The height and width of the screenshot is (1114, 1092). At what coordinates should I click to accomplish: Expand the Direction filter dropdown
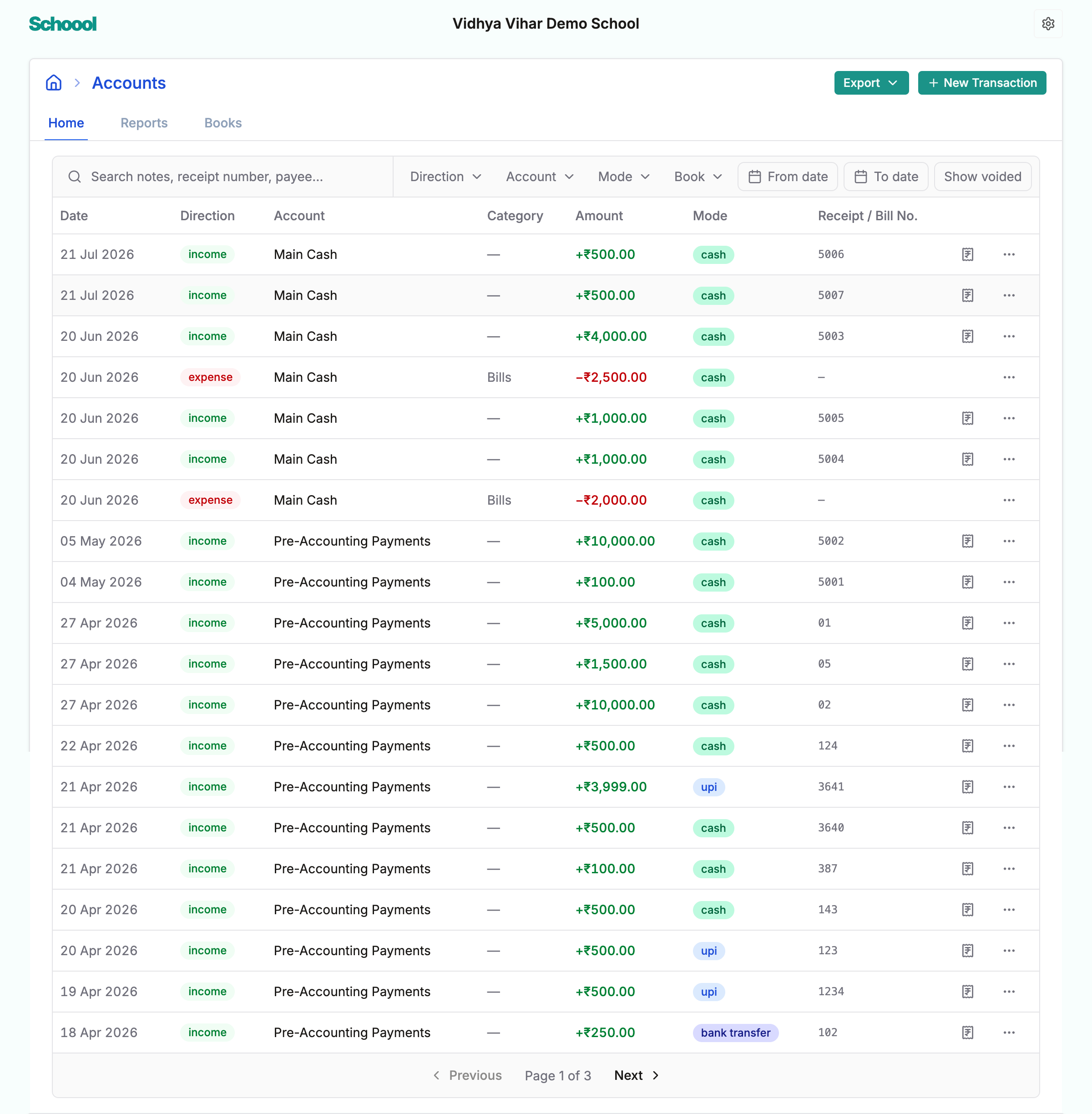(x=445, y=177)
